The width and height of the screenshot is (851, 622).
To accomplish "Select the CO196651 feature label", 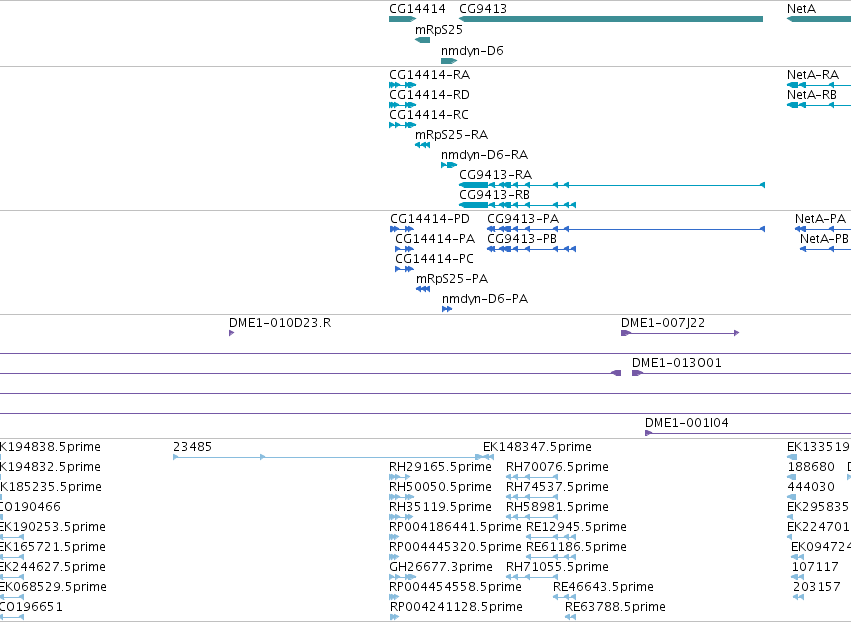I will (x=31, y=607).
